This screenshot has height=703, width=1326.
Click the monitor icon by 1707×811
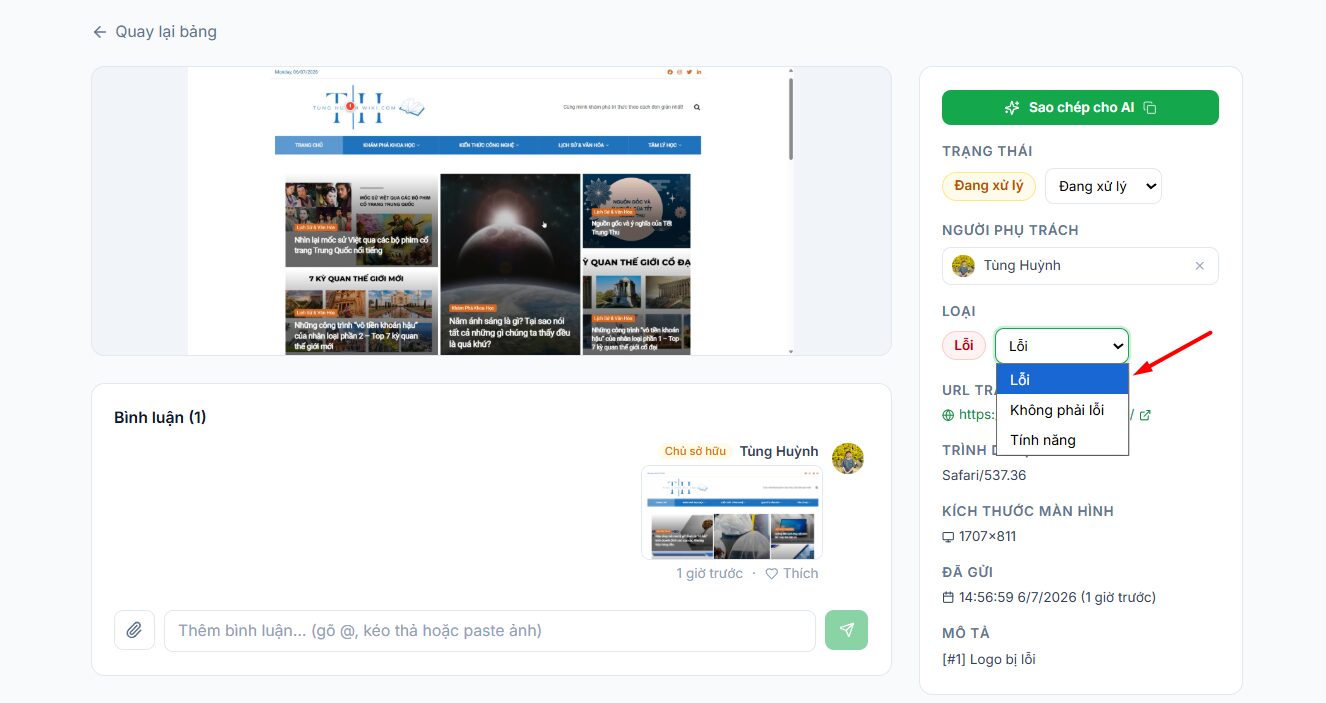[x=948, y=537]
